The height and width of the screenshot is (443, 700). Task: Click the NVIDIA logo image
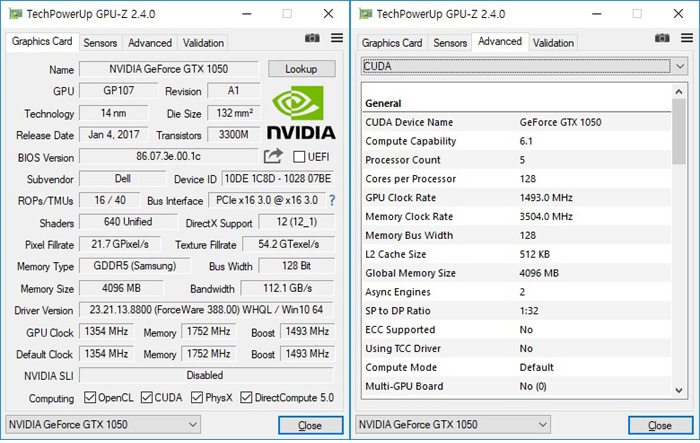pos(301,113)
